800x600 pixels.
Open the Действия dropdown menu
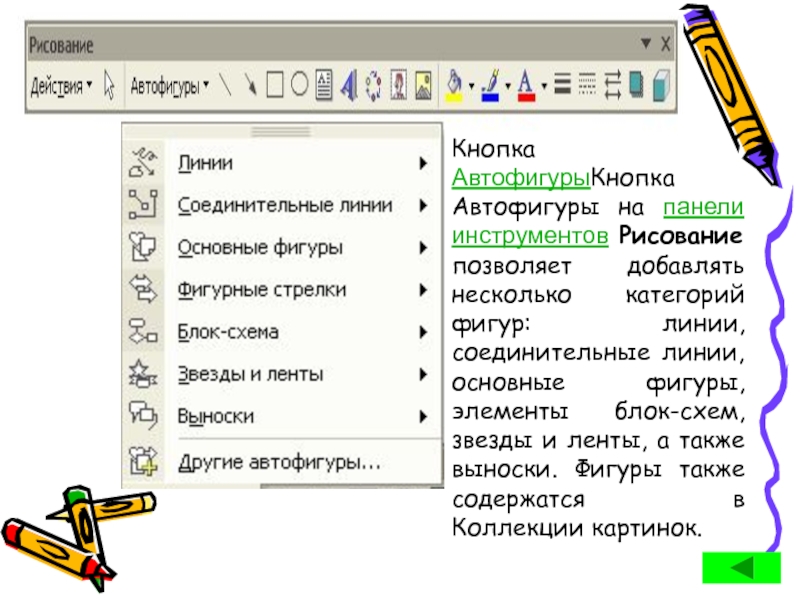pos(61,85)
